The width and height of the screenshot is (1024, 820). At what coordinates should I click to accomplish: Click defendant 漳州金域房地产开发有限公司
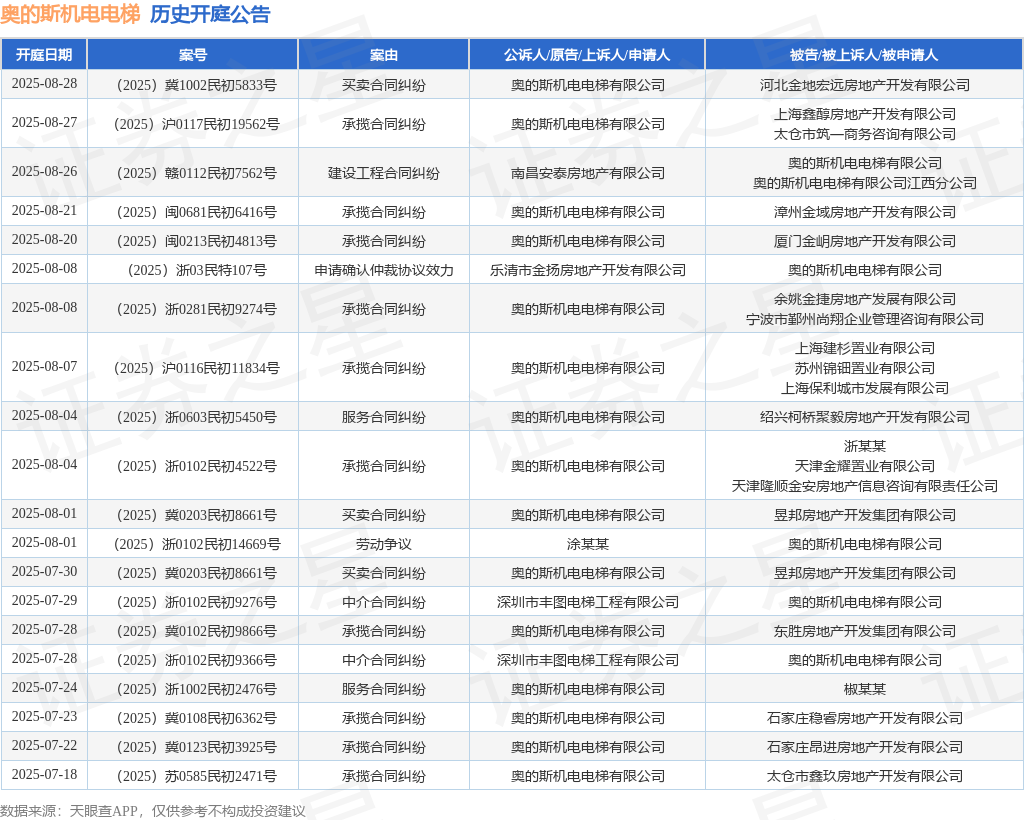point(864,212)
